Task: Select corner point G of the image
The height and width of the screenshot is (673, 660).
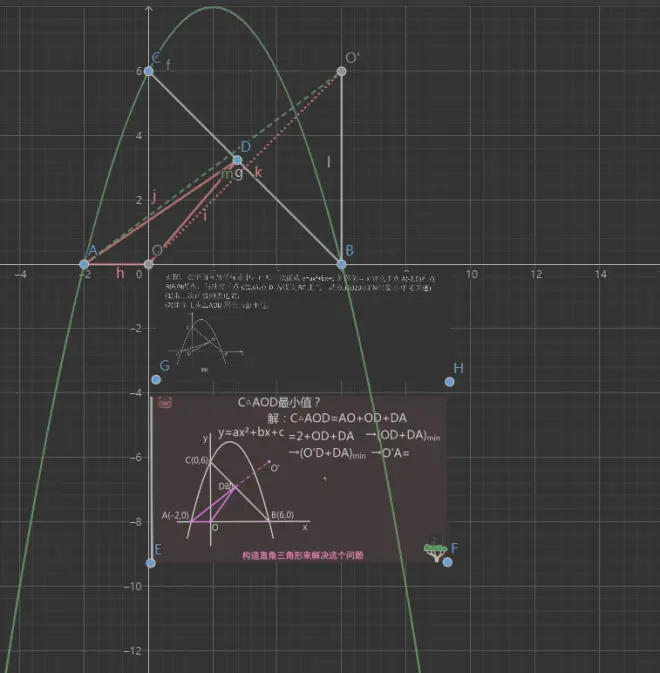Action: (156, 379)
